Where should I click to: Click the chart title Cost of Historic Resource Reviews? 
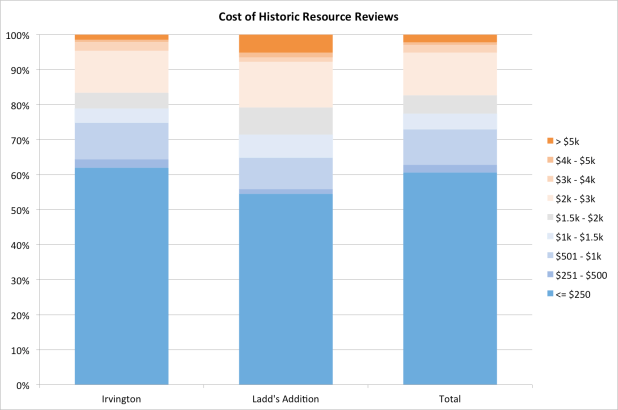coord(308,16)
